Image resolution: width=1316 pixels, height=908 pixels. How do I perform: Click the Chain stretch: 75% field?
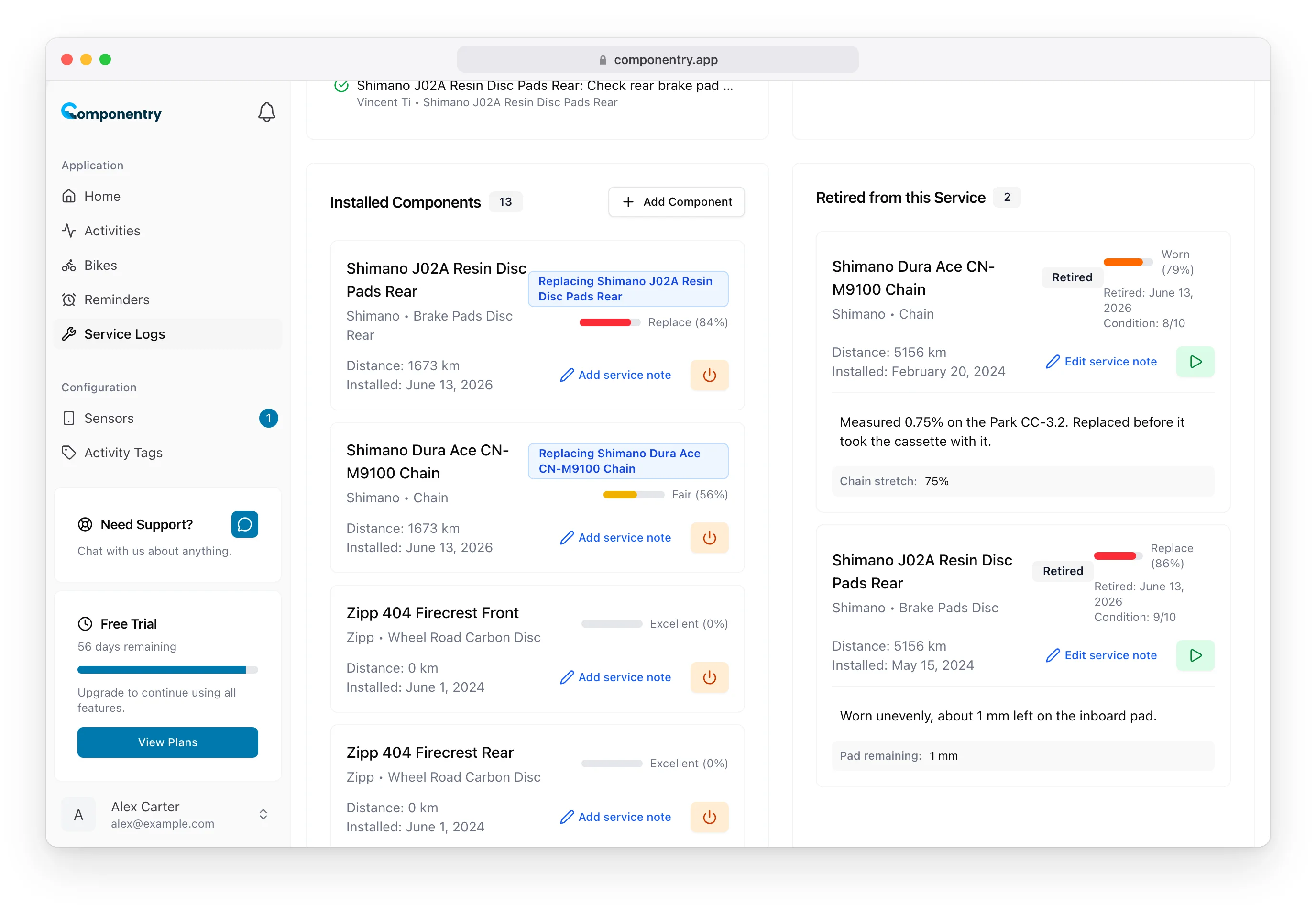point(1022,481)
